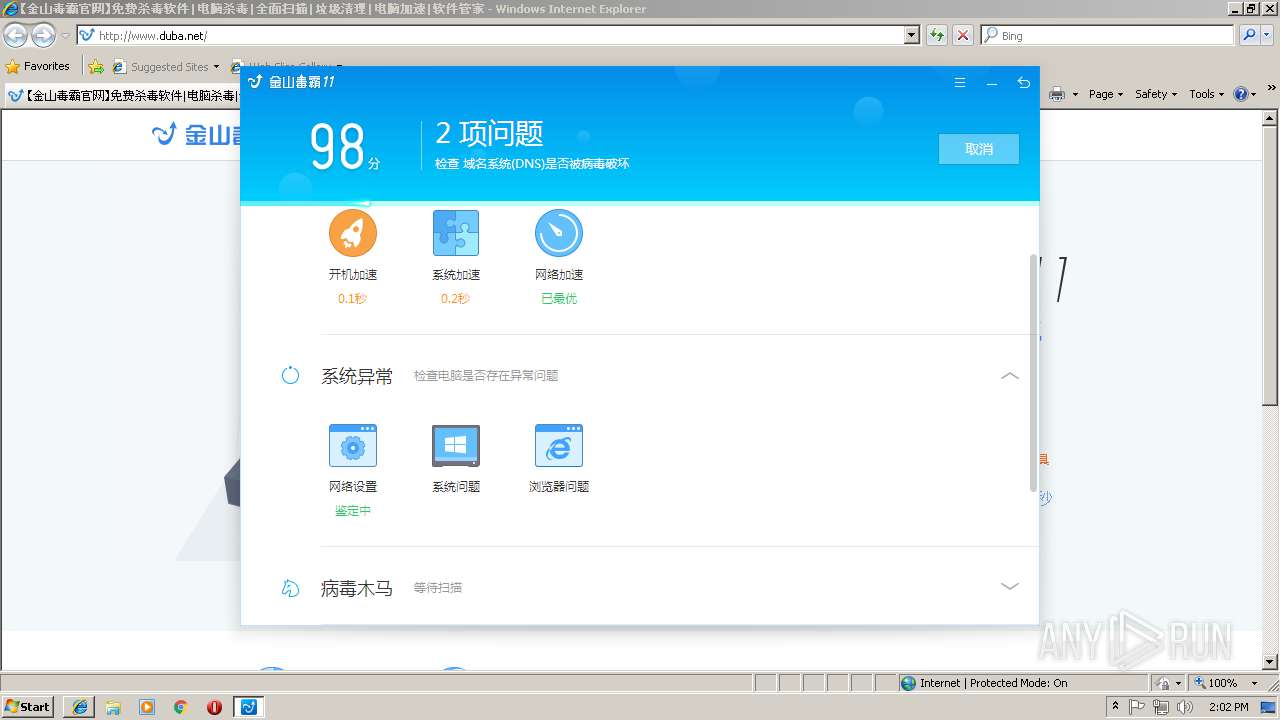Open the IE Tools menu
This screenshot has height=720, width=1280.
(1206, 94)
